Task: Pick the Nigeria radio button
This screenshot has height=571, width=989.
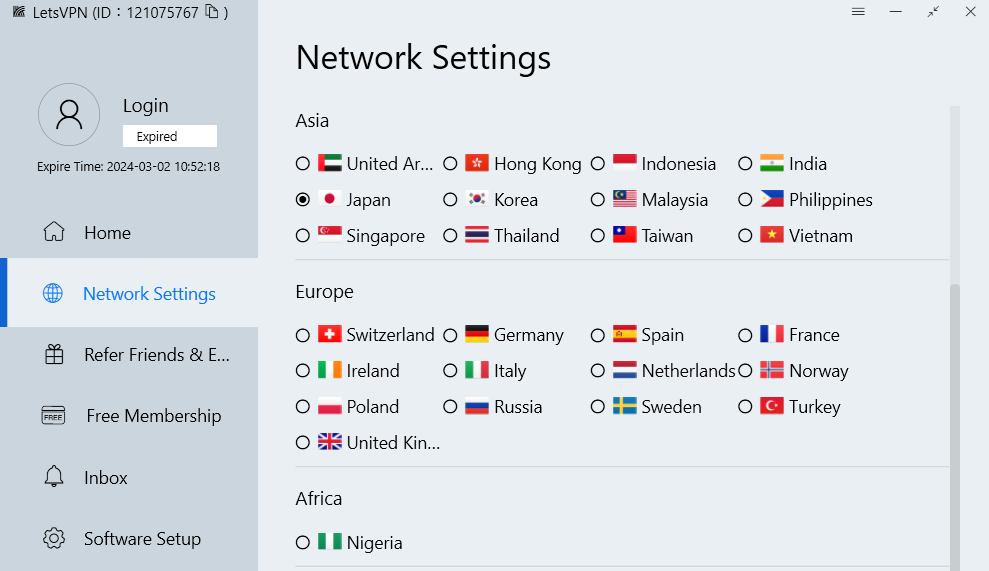Action: [x=303, y=543]
